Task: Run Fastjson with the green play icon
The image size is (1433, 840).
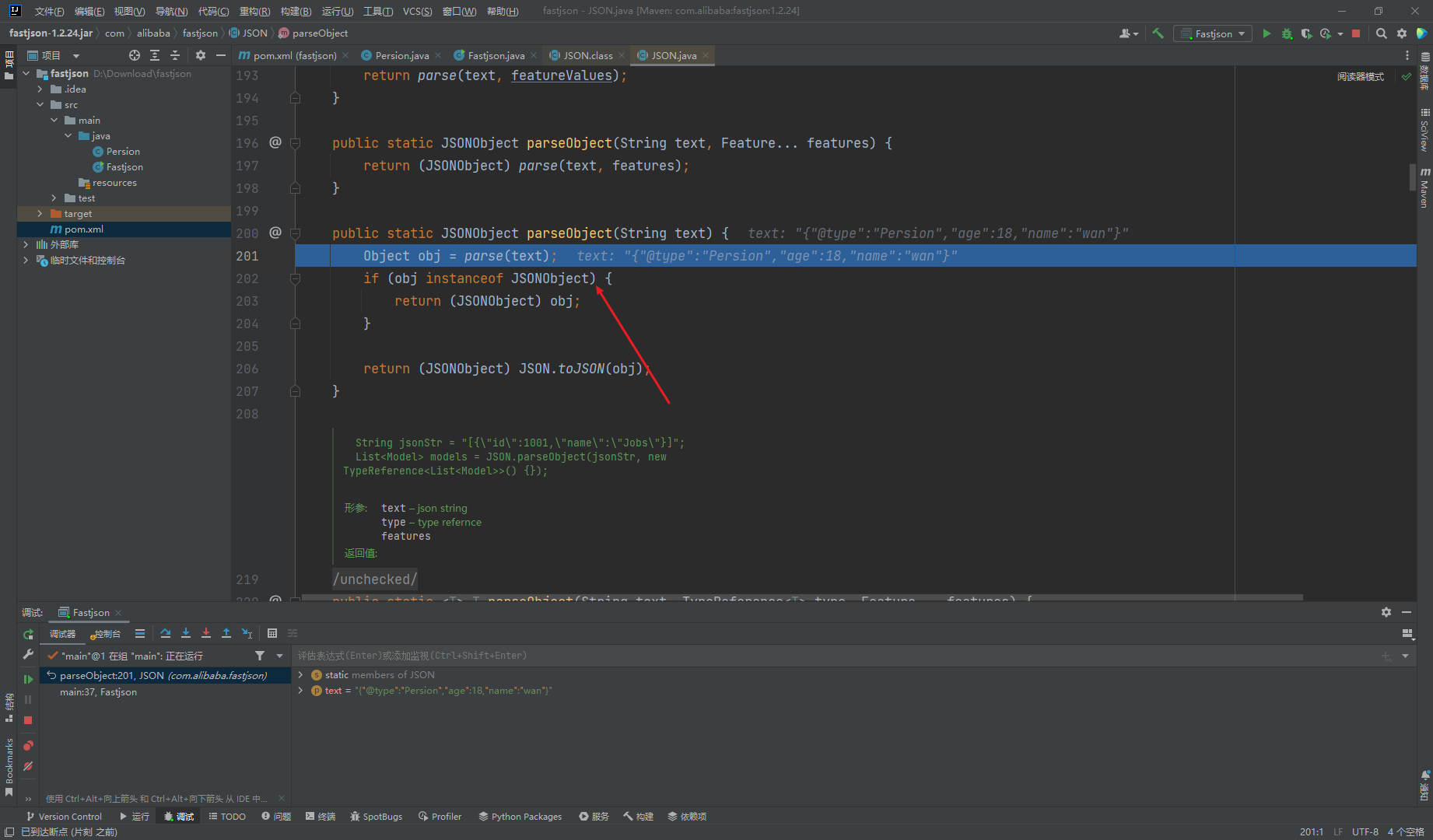Action: coord(1267,33)
